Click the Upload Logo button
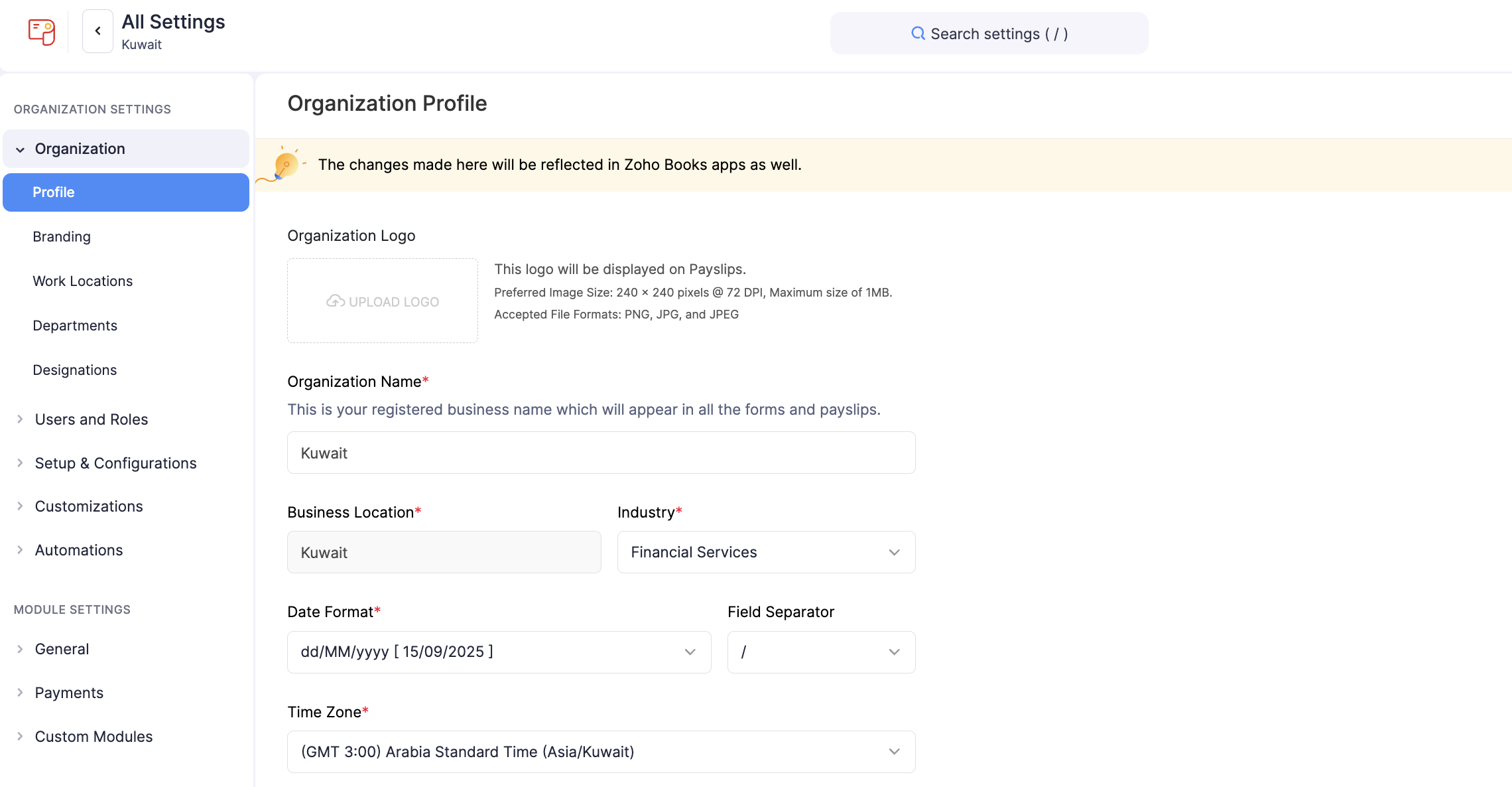The height and width of the screenshot is (787, 1512). coord(383,301)
